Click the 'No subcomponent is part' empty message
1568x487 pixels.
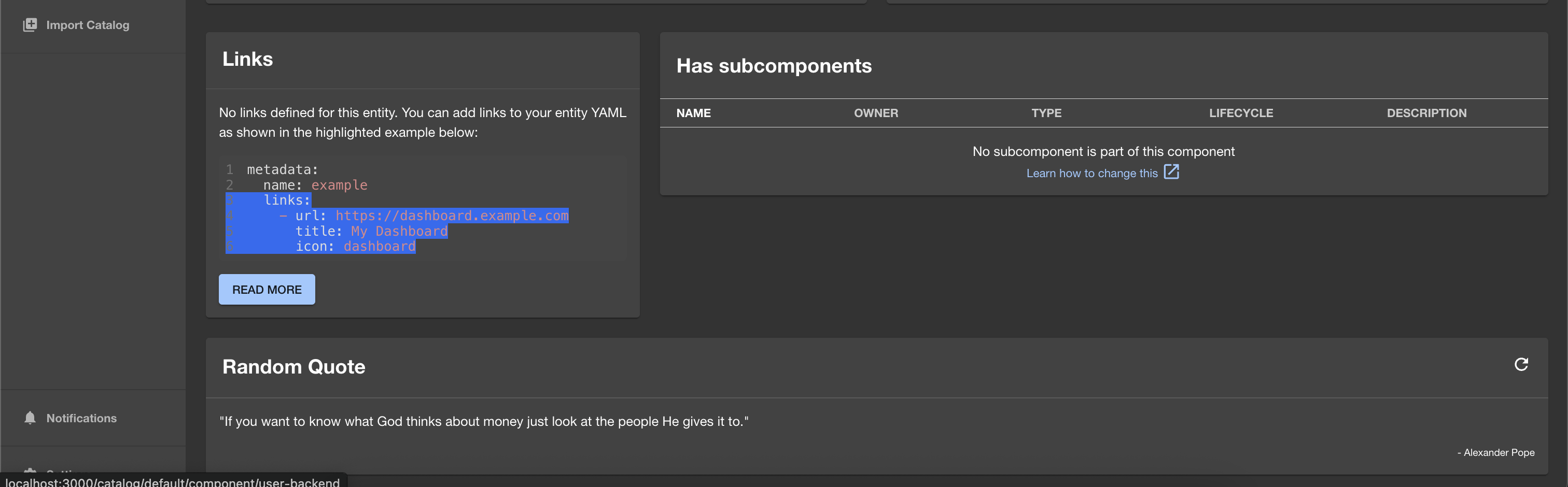(x=1103, y=151)
